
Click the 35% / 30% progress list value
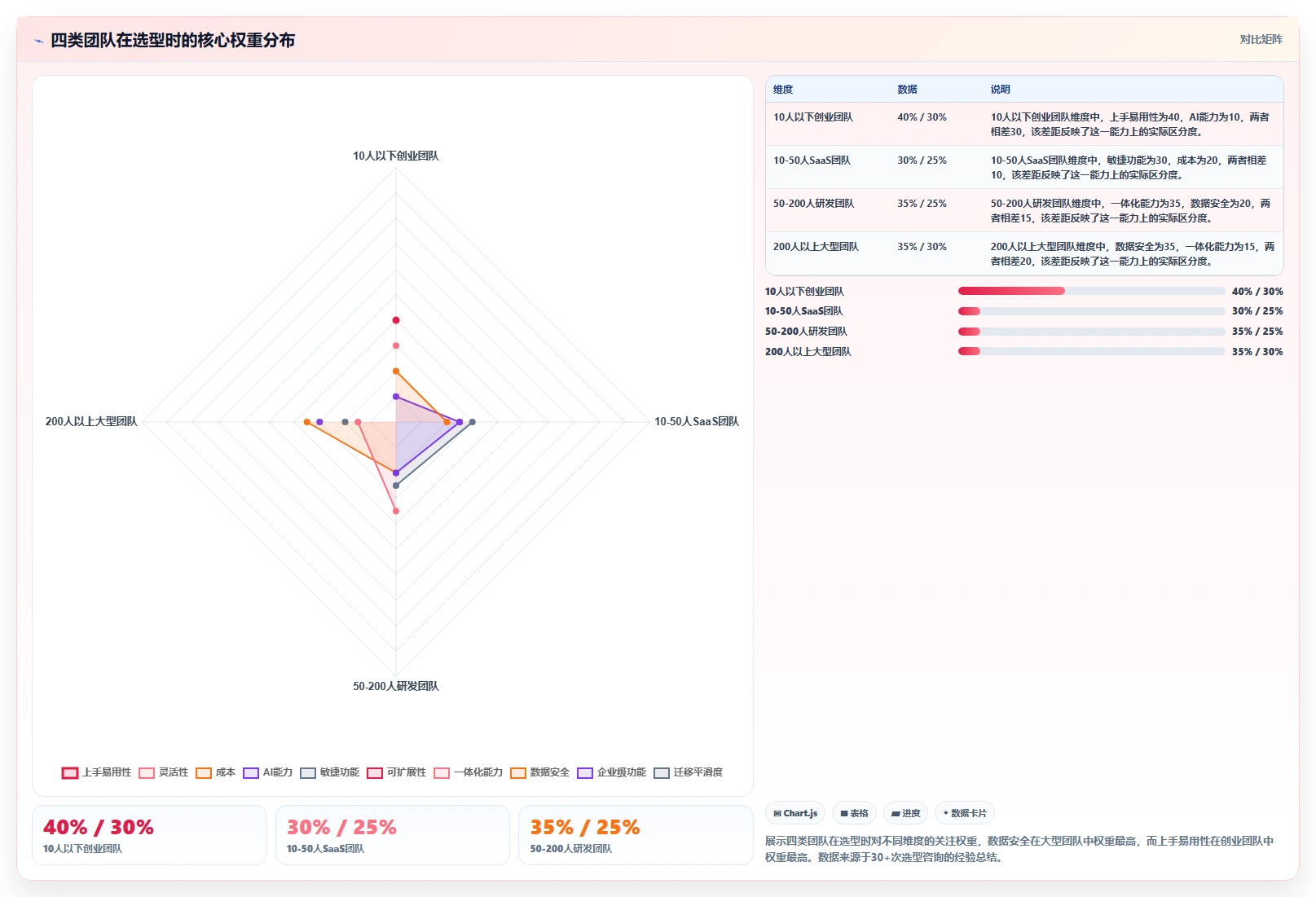(x=1257, y=352)
